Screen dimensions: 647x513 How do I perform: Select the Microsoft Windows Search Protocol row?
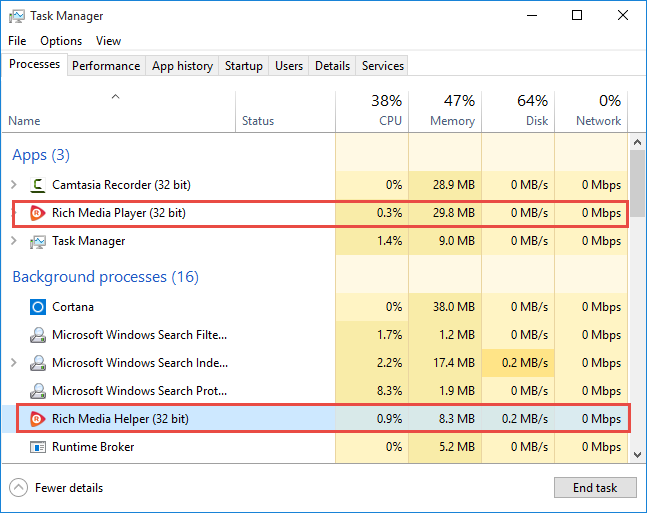point(140,391)
